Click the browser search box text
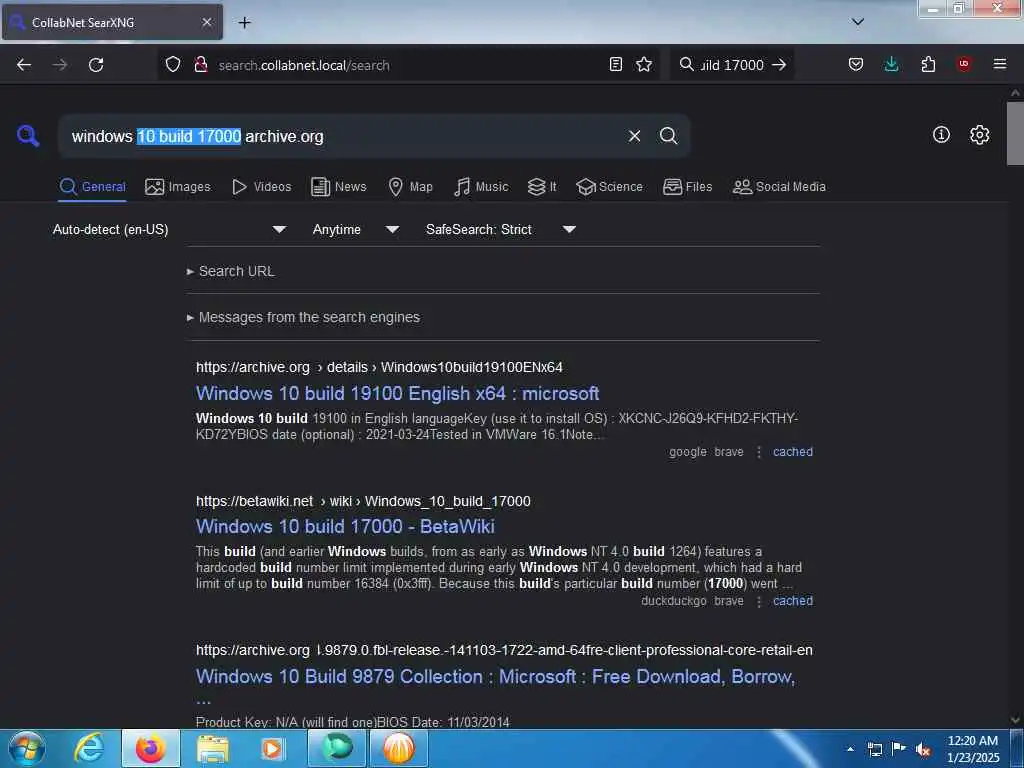This screenshot has height=768, width=1024. pyautogui.click(x=732, y=65)
